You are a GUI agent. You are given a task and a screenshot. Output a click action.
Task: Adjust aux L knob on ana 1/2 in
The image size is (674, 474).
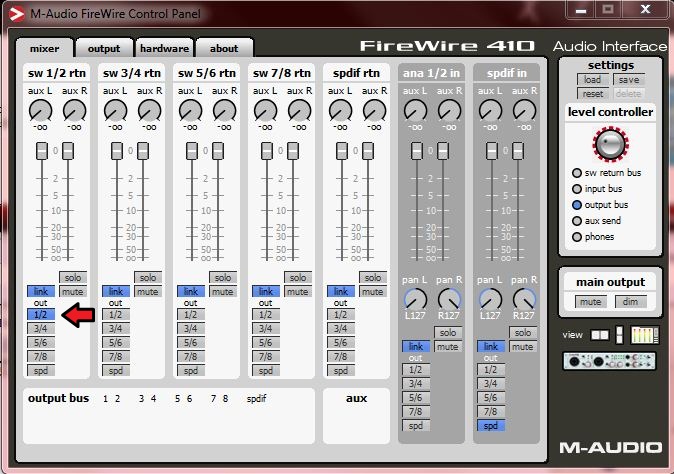point(415,110)
